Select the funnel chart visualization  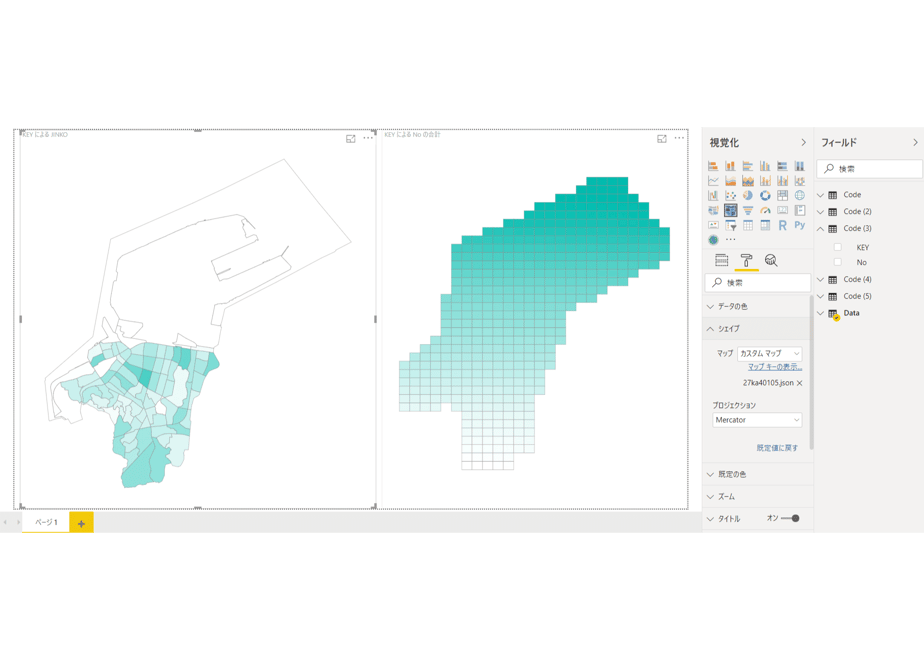pyautogui.click(x=748, y=210)
